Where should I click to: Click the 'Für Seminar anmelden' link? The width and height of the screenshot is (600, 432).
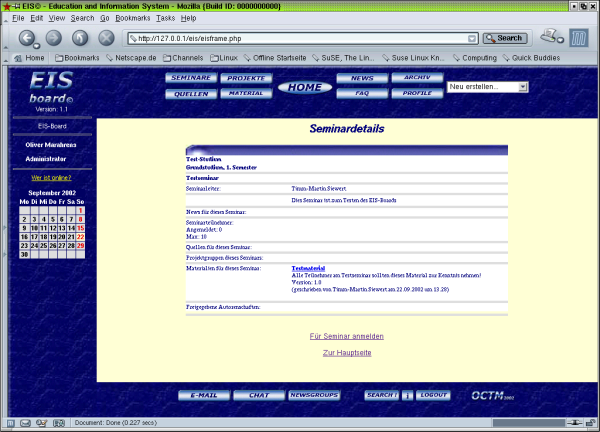346,336
